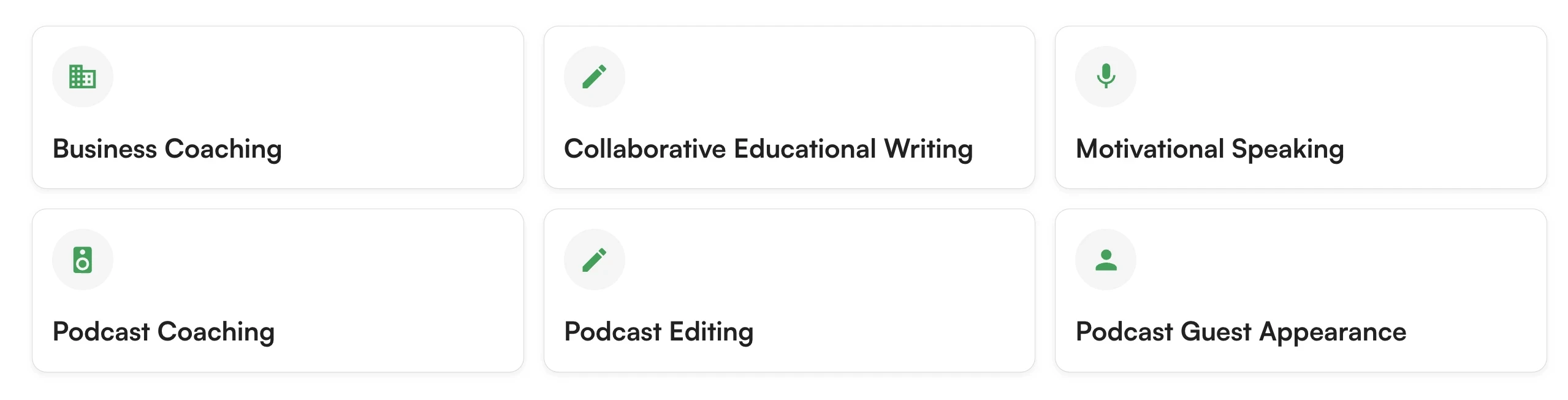Click the person icon for Podcast Guest Appearance

pyautogui.click(x=1106, y=260)
